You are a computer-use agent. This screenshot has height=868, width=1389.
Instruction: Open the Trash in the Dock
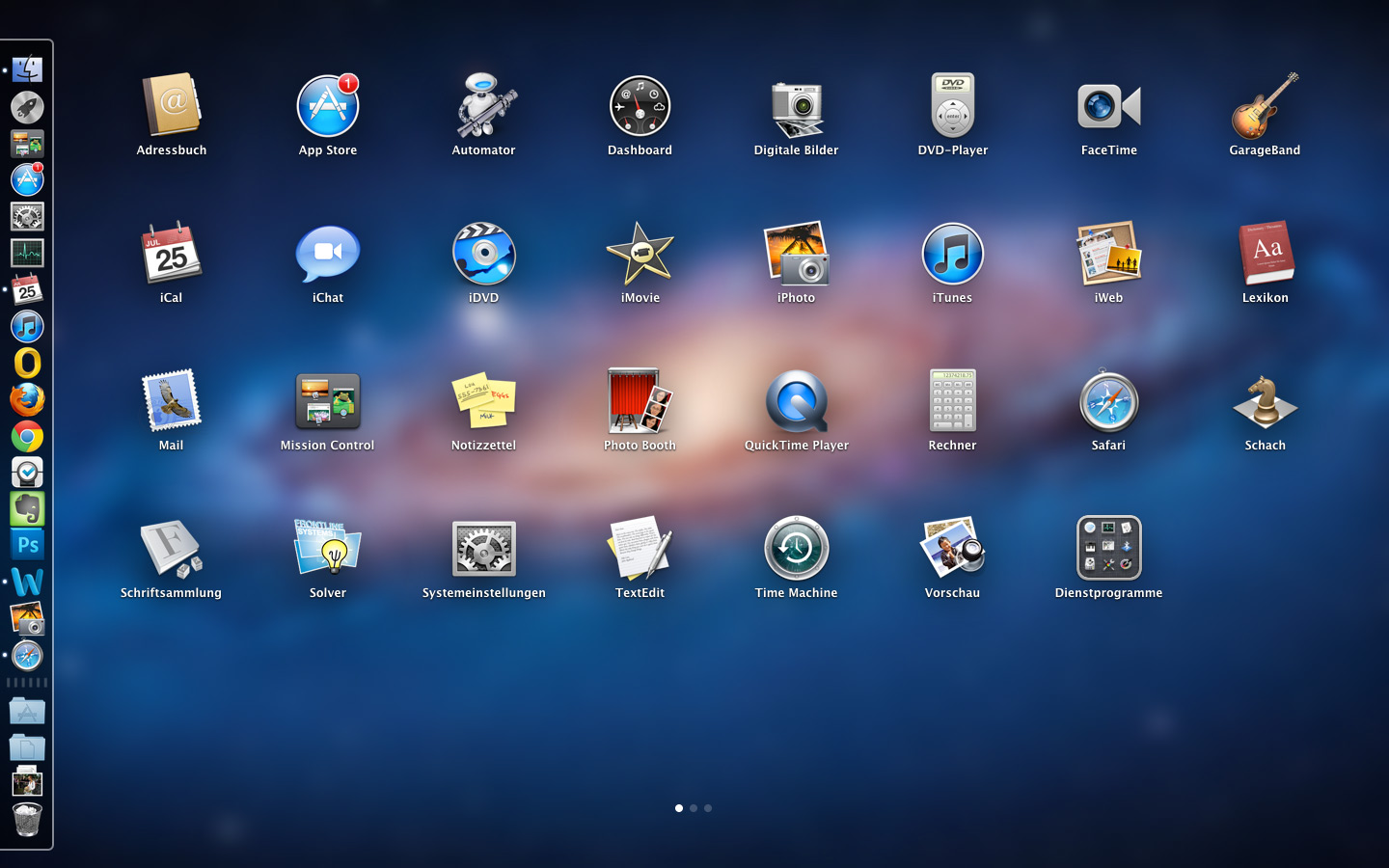click(27, 820)
